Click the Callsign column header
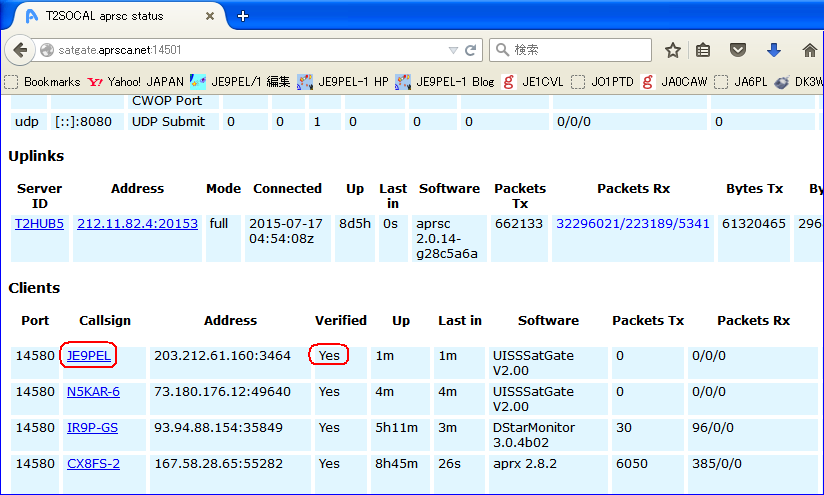 pos(105,321)
